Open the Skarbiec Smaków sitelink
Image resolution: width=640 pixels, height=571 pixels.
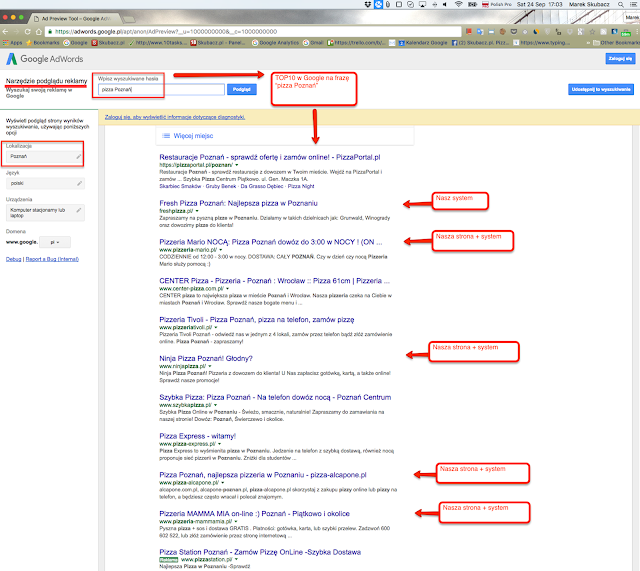click(180, 186)
